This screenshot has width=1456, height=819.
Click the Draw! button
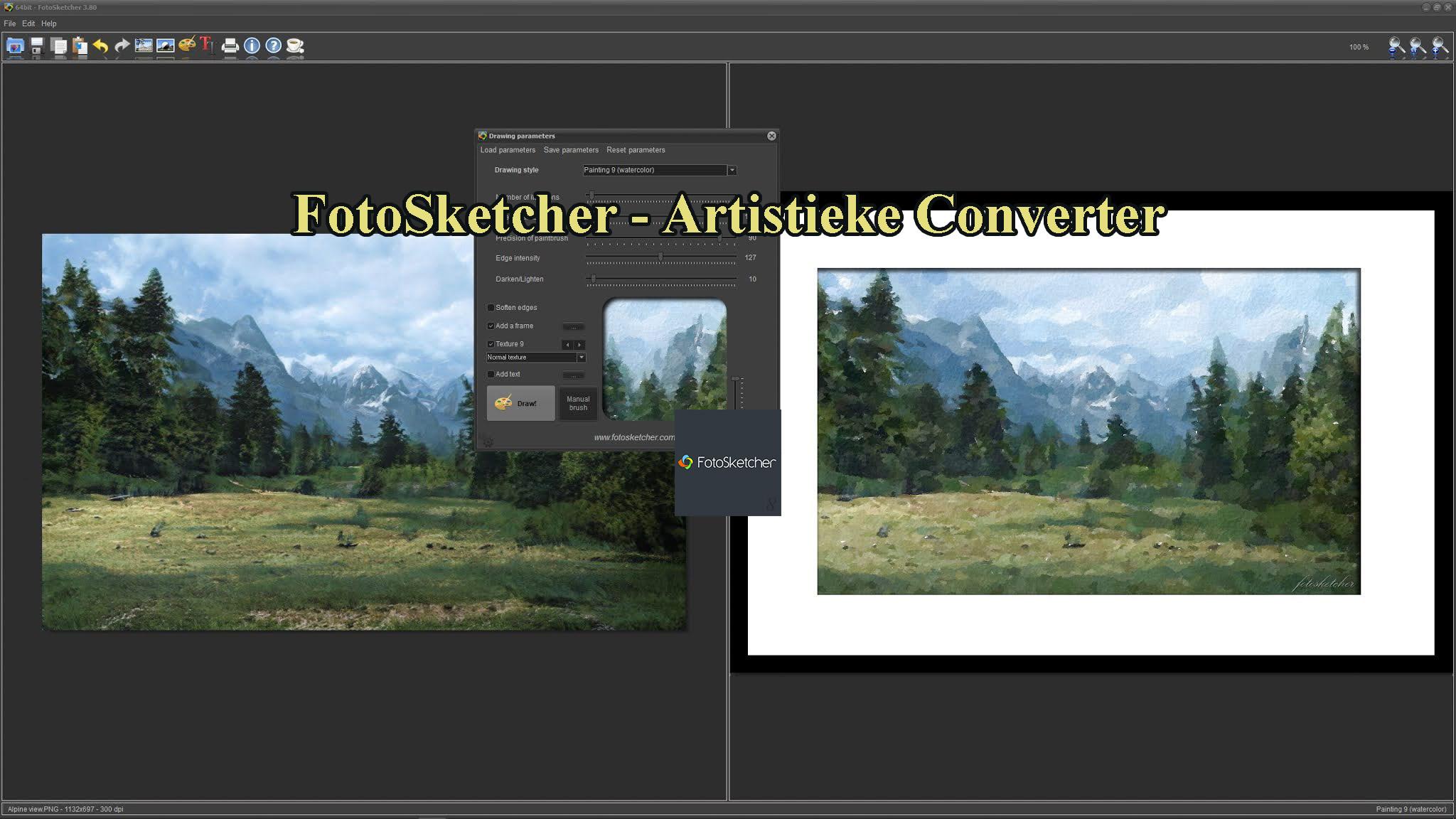point(521,403)
